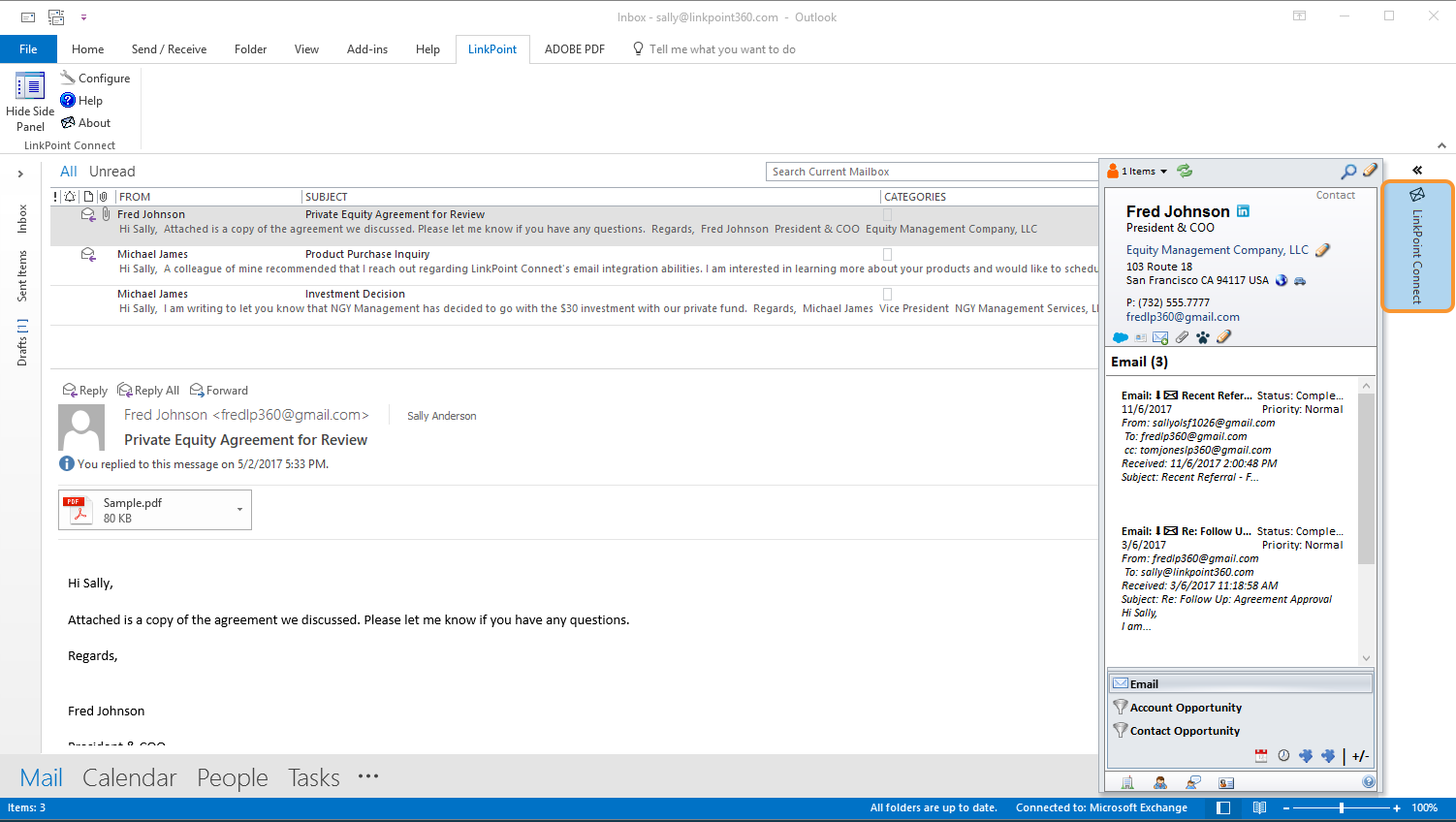Screen dimensions: 1456x822
Task: Open Quick Access Toolbar customize dropdown
Action: tap(83, 17)
